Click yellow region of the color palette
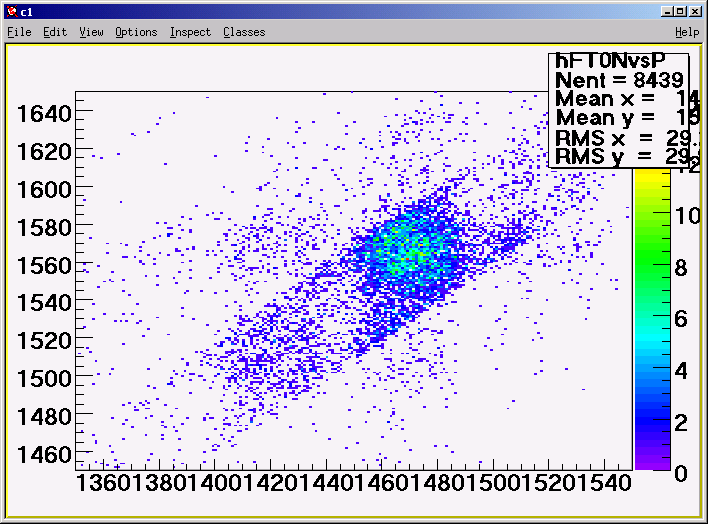 (x=652, y=177)
